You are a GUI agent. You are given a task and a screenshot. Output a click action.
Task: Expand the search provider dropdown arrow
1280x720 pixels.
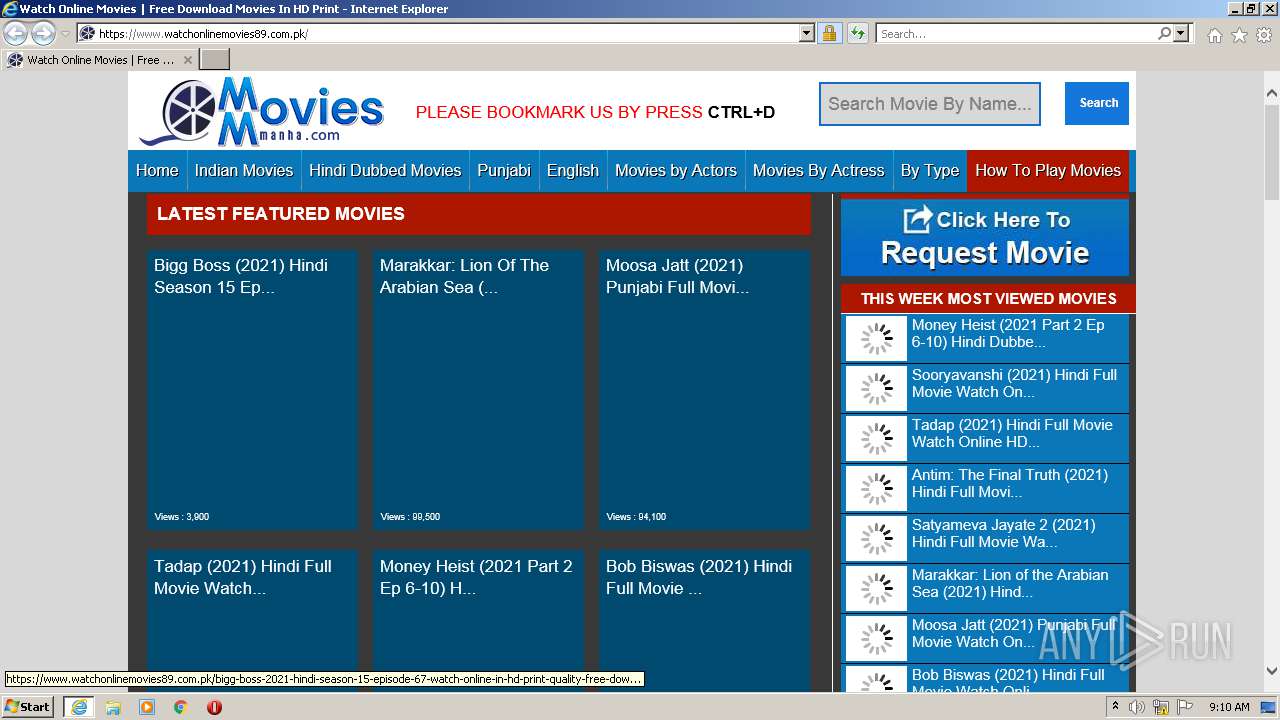1181,33
